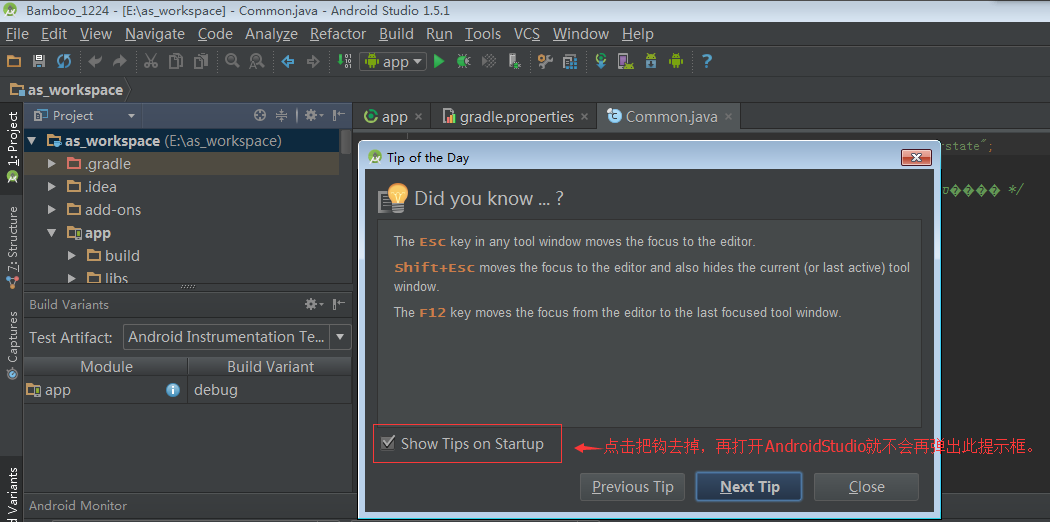Click the Close button in tip dialog
The width and height of the screenshot is (1050, 522).
tap(866, 487)
